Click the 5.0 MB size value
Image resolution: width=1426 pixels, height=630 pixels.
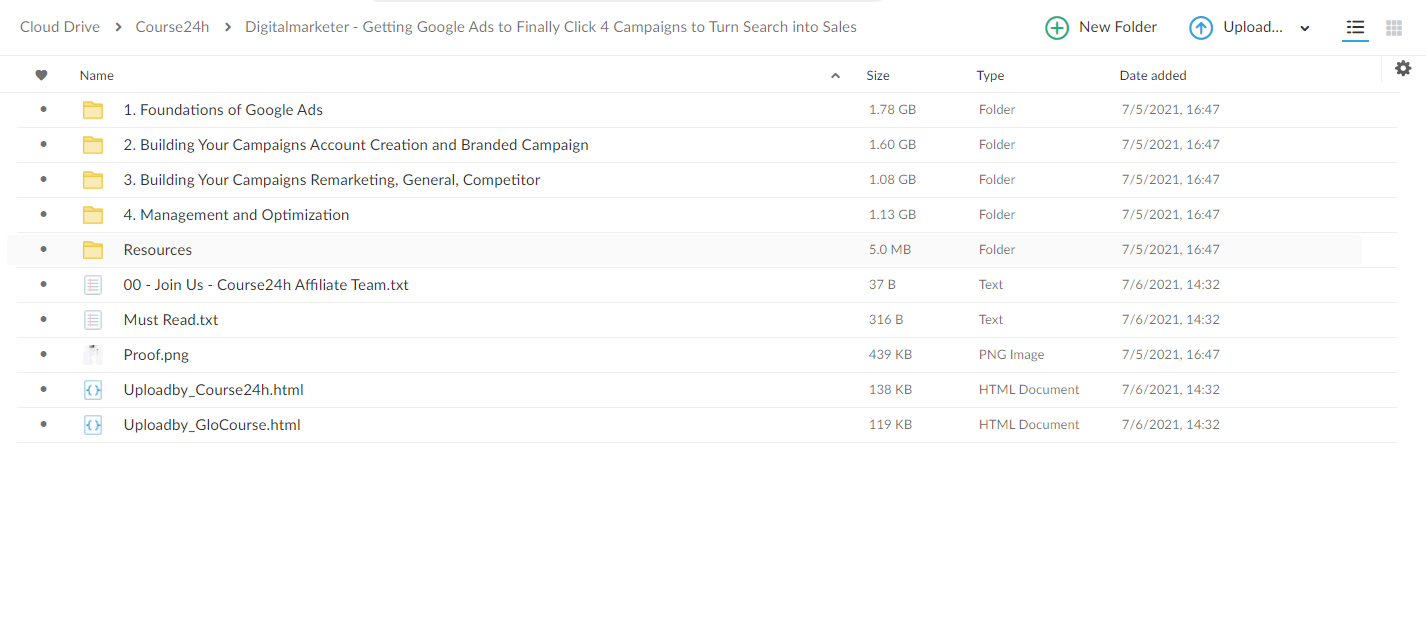(889, 250)
